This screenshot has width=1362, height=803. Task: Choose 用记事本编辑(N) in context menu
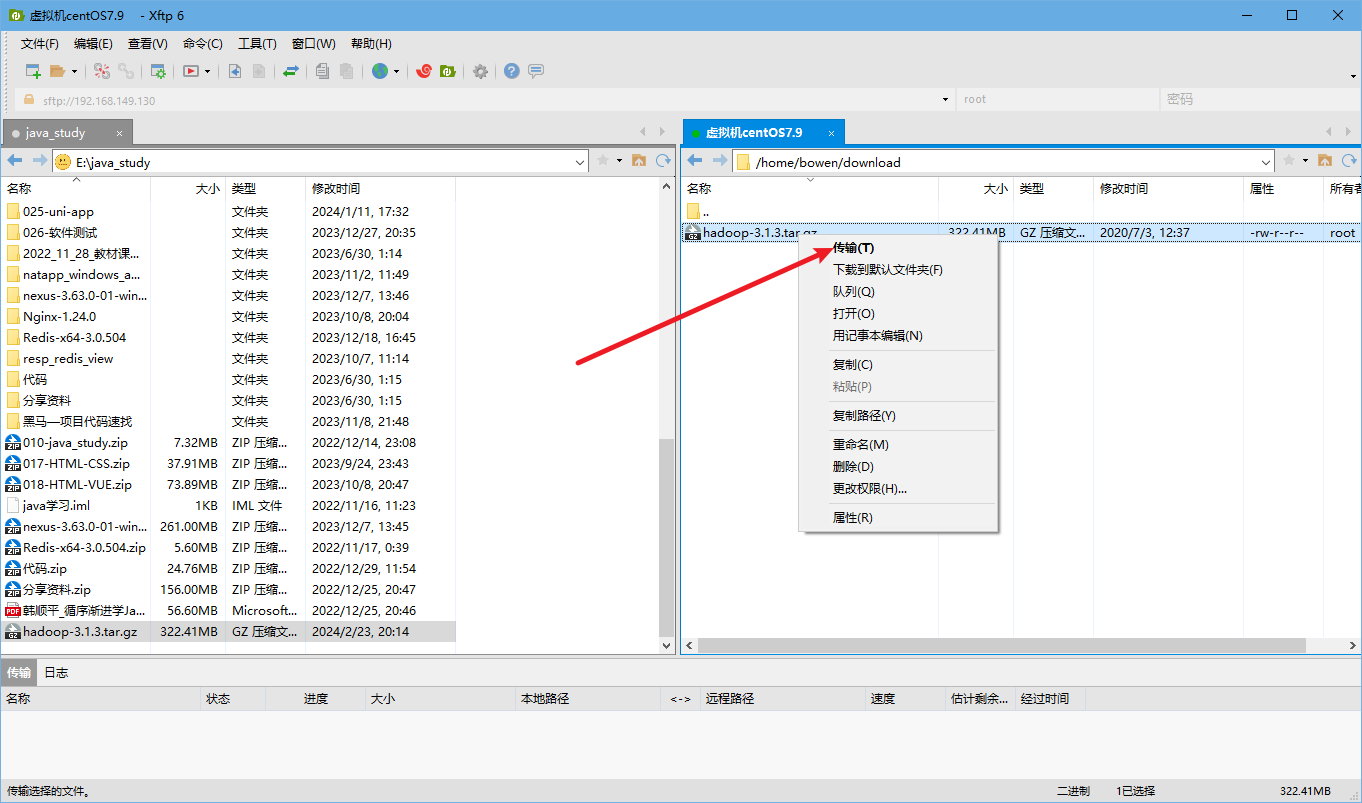[x=898, y=336]
